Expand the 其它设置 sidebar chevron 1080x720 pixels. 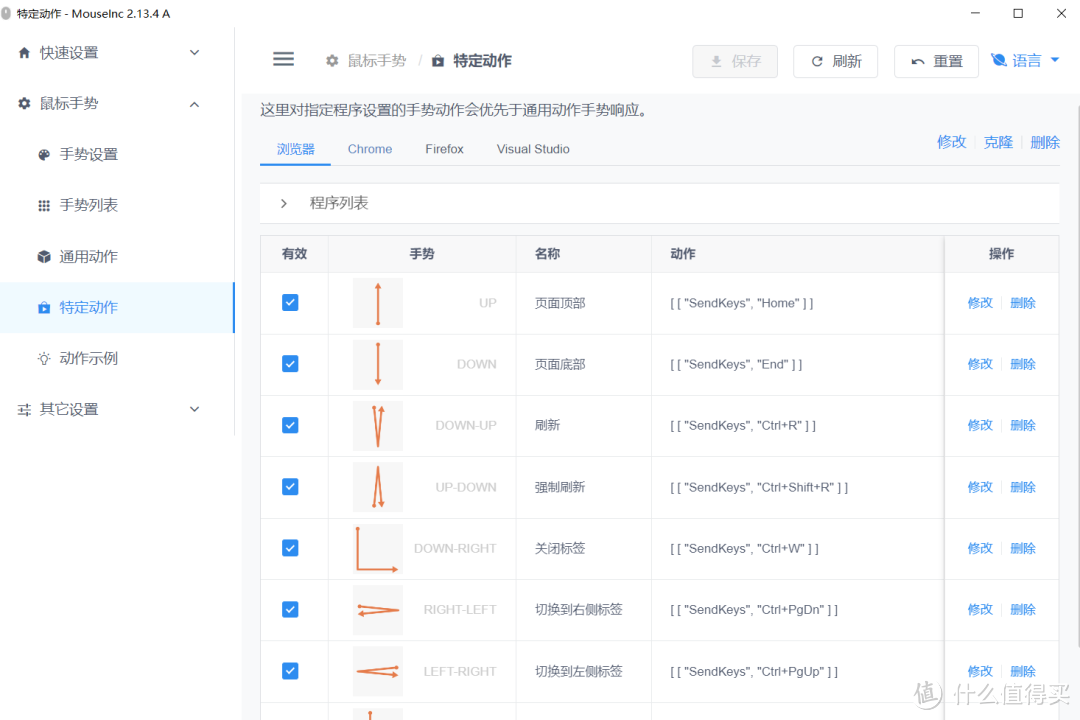coord(194,409)
